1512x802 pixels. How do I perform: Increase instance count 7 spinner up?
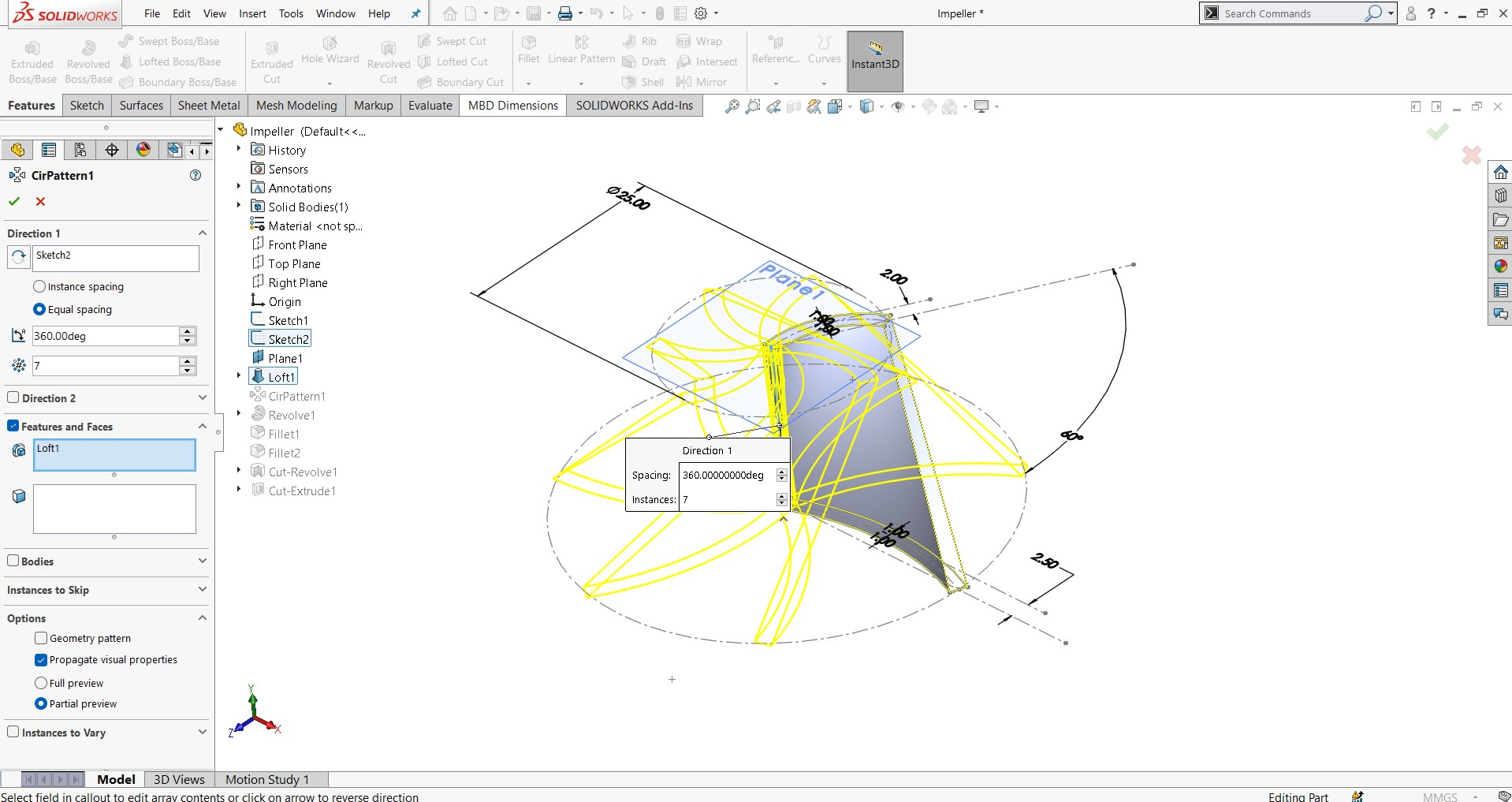[x=187, y=361]
